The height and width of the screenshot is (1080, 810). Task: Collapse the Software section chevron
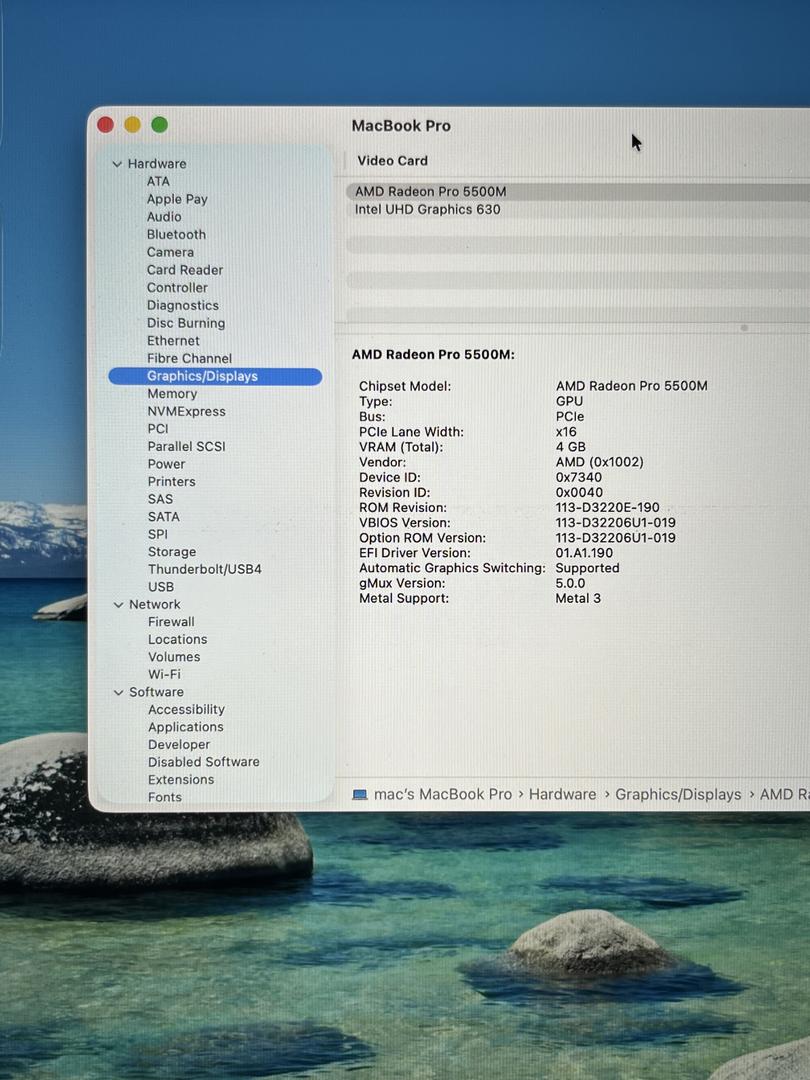118,692
